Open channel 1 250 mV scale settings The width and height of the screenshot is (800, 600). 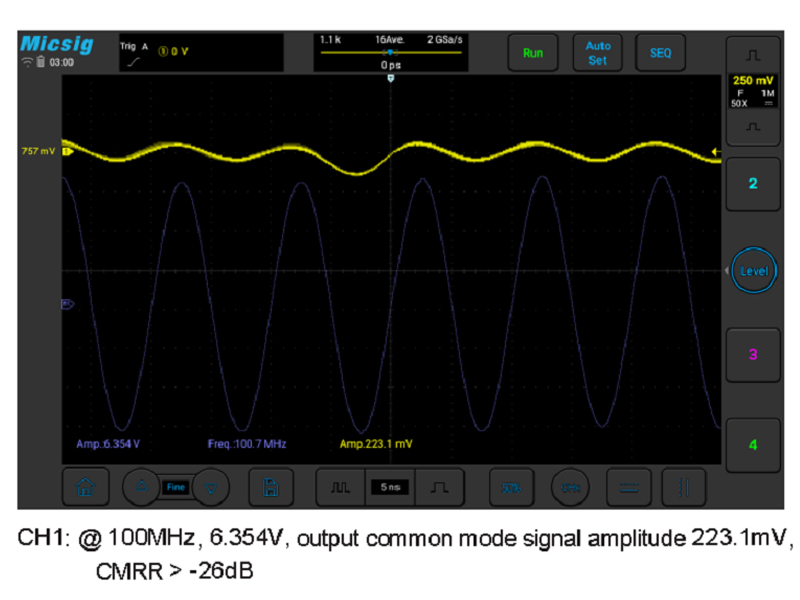(752, 92)
